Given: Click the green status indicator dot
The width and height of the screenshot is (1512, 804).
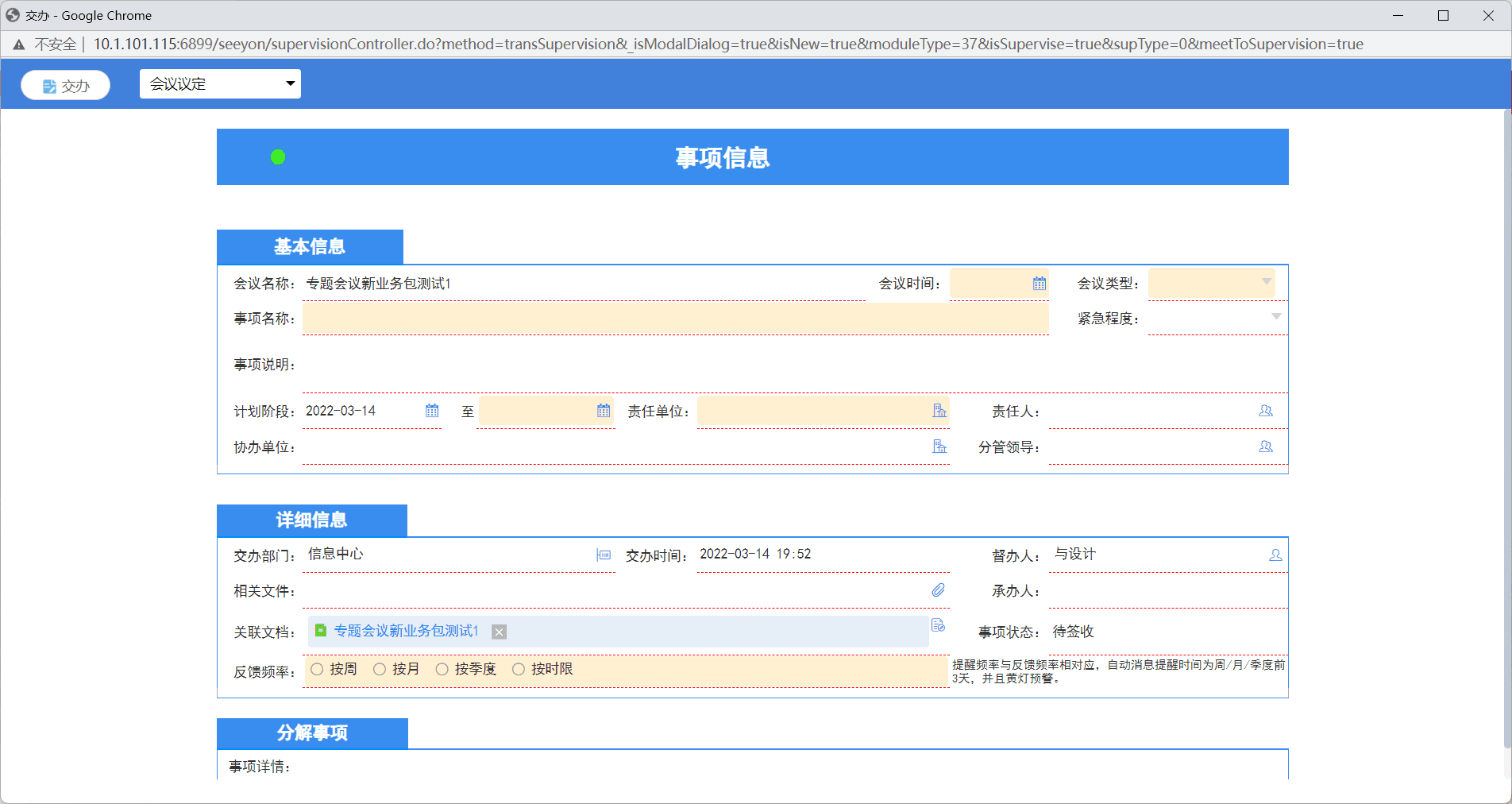Looking at the screenshot, I should (x=278, y=157).
